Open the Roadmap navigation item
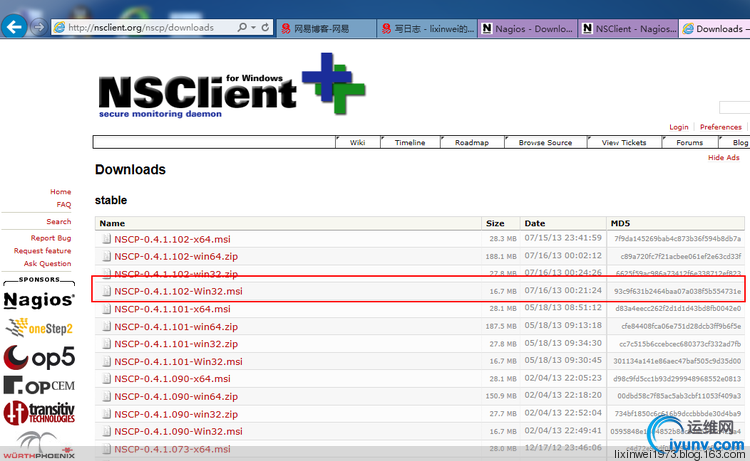Screen dimensions: 750x461 point(472,142)
